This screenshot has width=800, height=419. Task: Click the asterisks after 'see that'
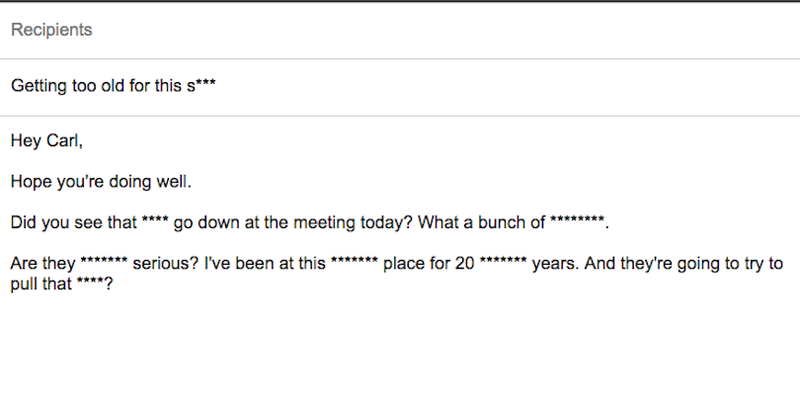(156, 223)
